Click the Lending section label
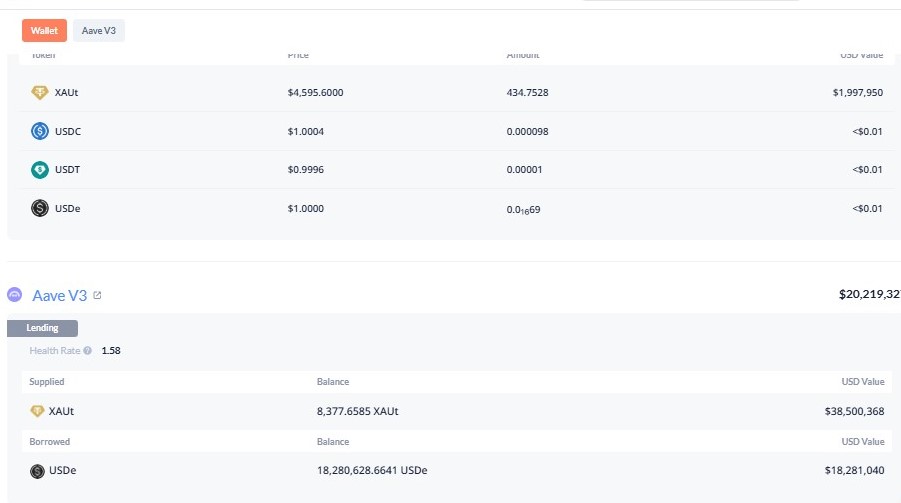Image resolution: width=901 pixels, height=503 pixels. tap(42, 328)
